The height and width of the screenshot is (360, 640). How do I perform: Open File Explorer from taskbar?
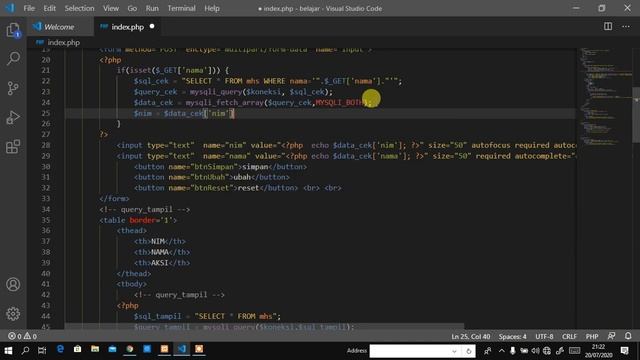pos(95,349)
